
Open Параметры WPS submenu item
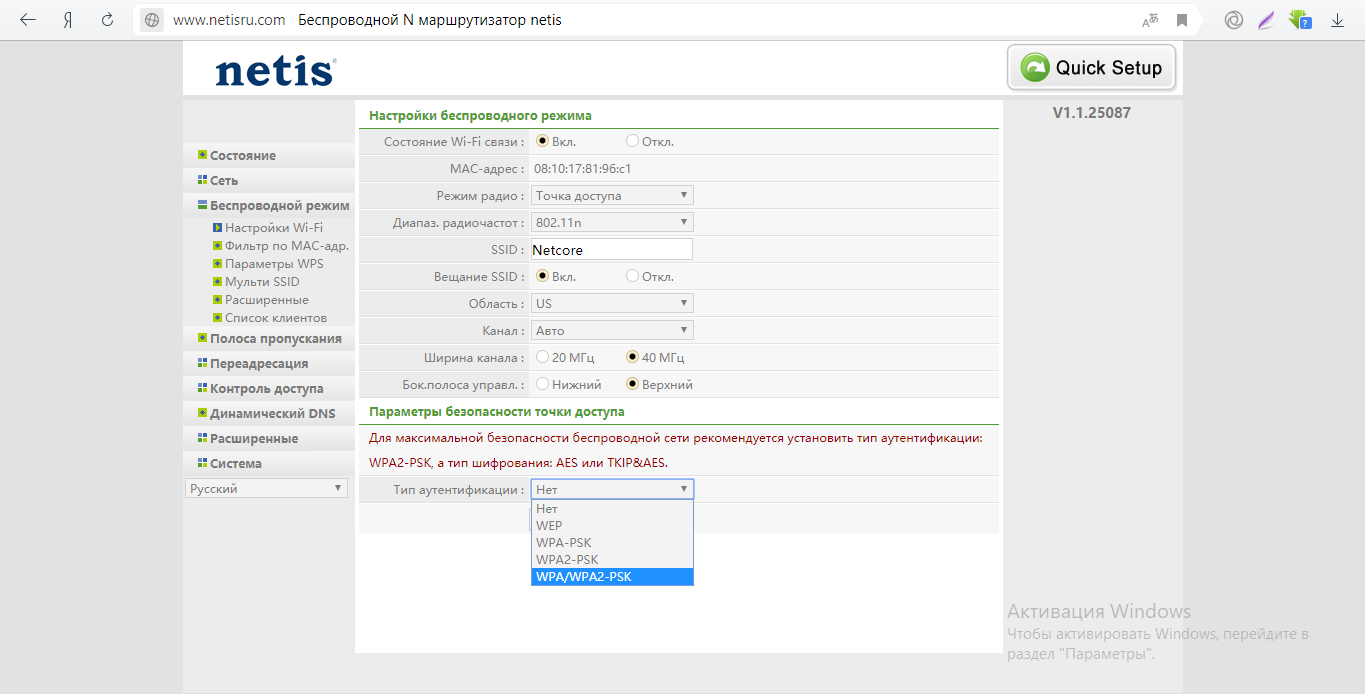click(274, 264)
